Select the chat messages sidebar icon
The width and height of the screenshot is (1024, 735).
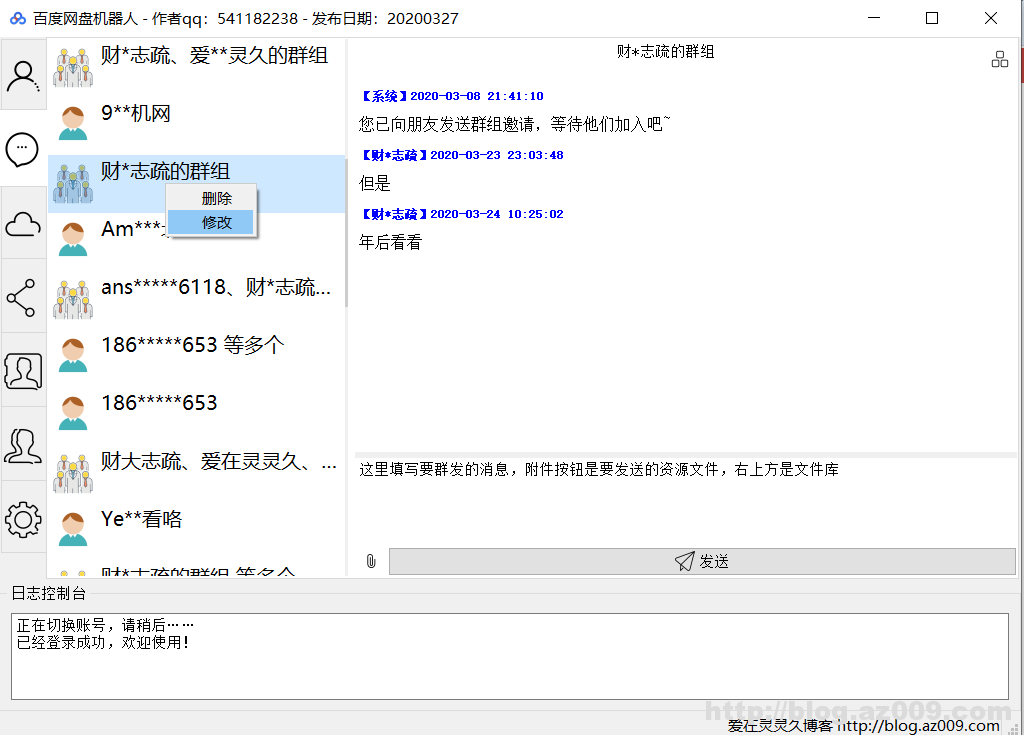(x=23, y=149)
